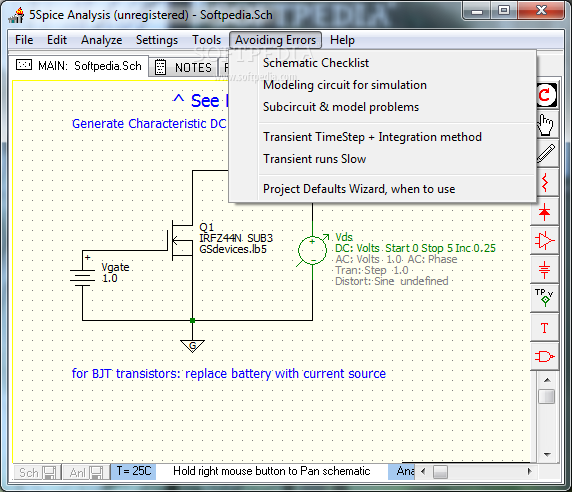This screenshot has width=572, height=492.
Task: Click the red redo/rotate C icon
Action: tap(546, 95)
